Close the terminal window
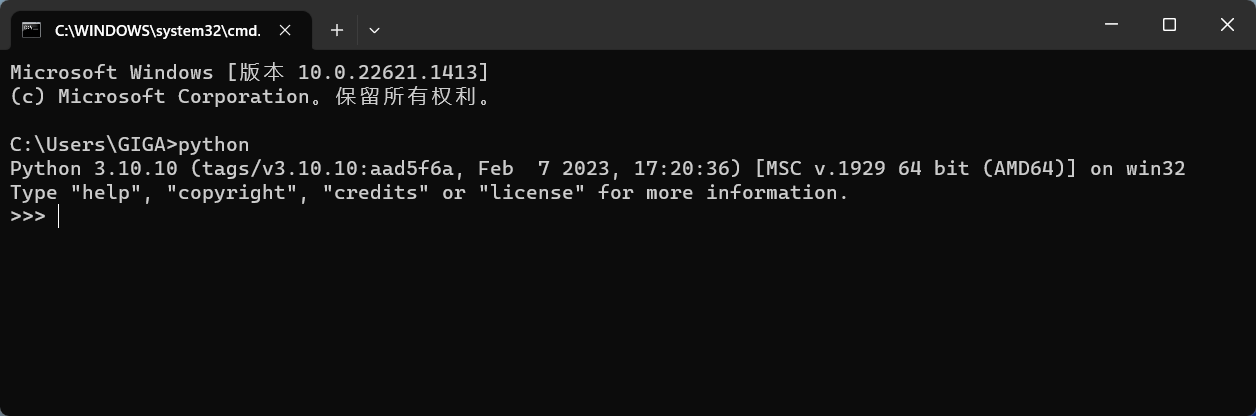This screenshot has height=416, width=1256. [x=1227, y=25]
